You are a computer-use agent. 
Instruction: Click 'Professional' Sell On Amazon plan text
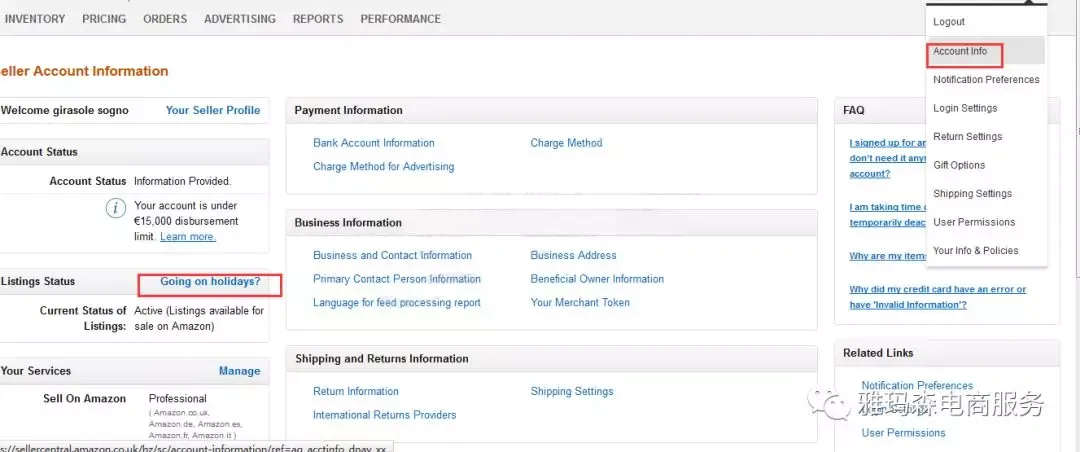(178, 399)
